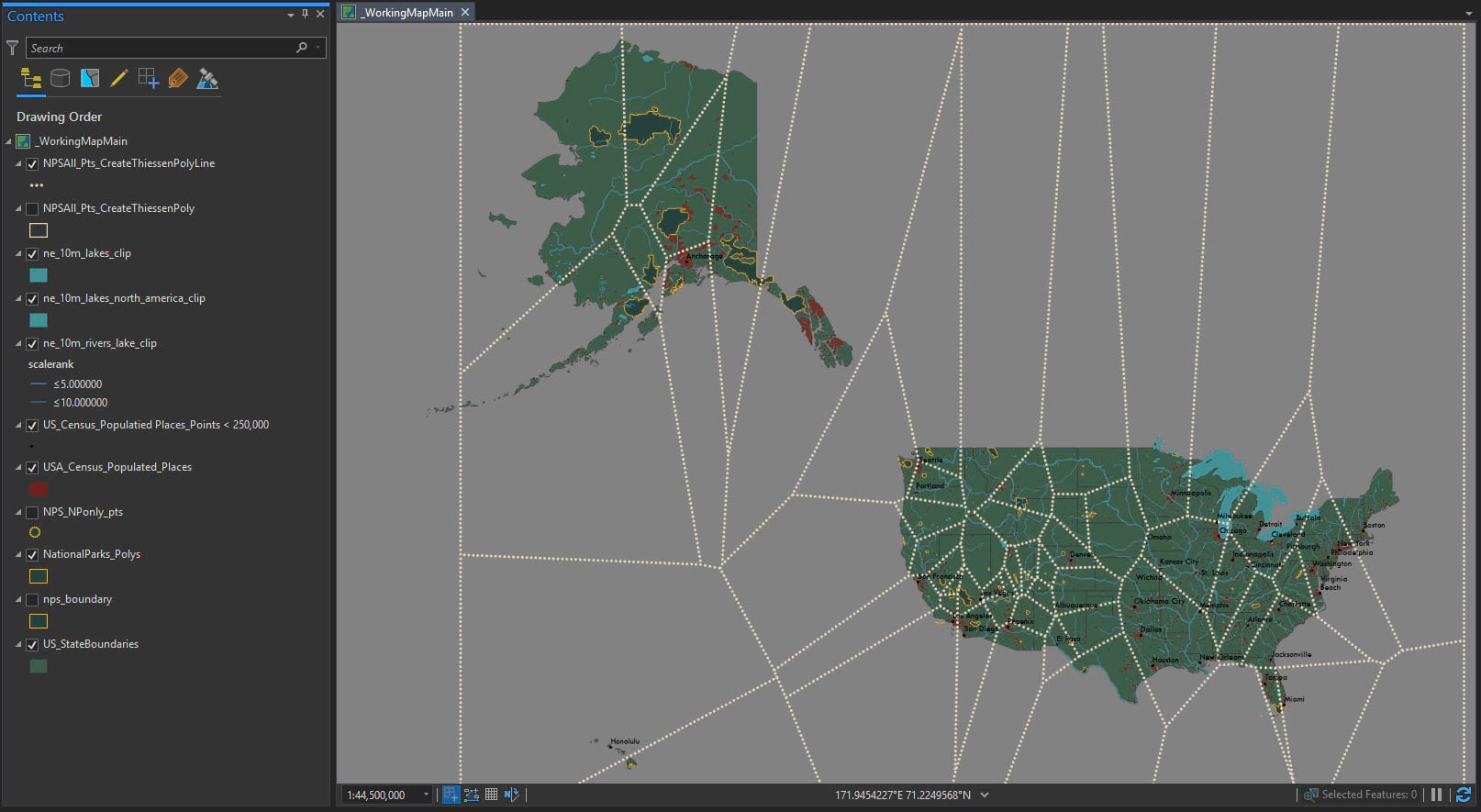Select the NPSAll_Pts_CreateThiessenPoly layer name
Viewport: 1481px width, 812px height.
tap(118, 208)
